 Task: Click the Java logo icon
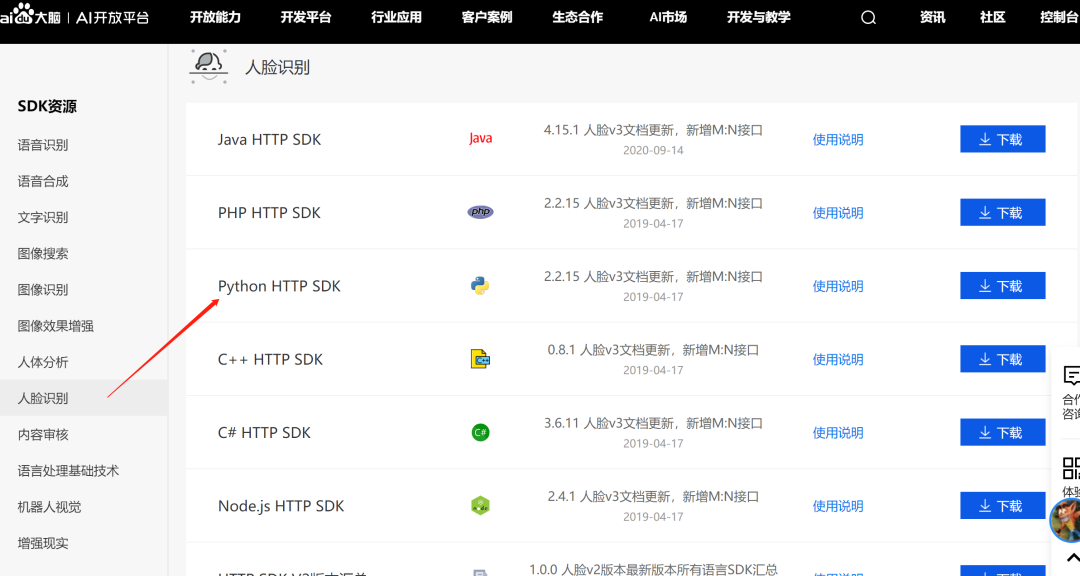pos(480,138)
